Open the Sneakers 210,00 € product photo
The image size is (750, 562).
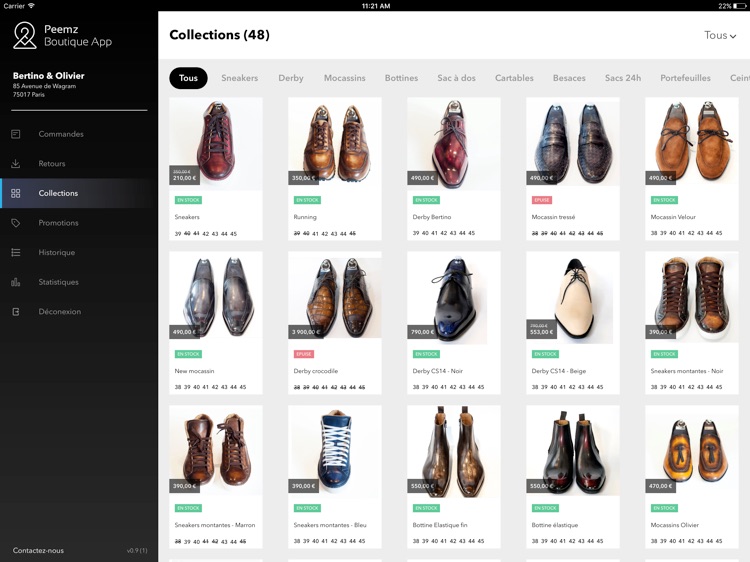point(216,143)
